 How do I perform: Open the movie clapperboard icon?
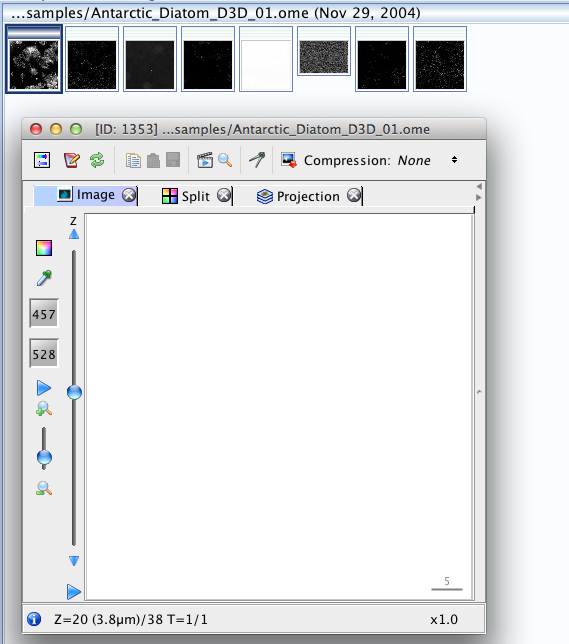(x=205, y=160)
